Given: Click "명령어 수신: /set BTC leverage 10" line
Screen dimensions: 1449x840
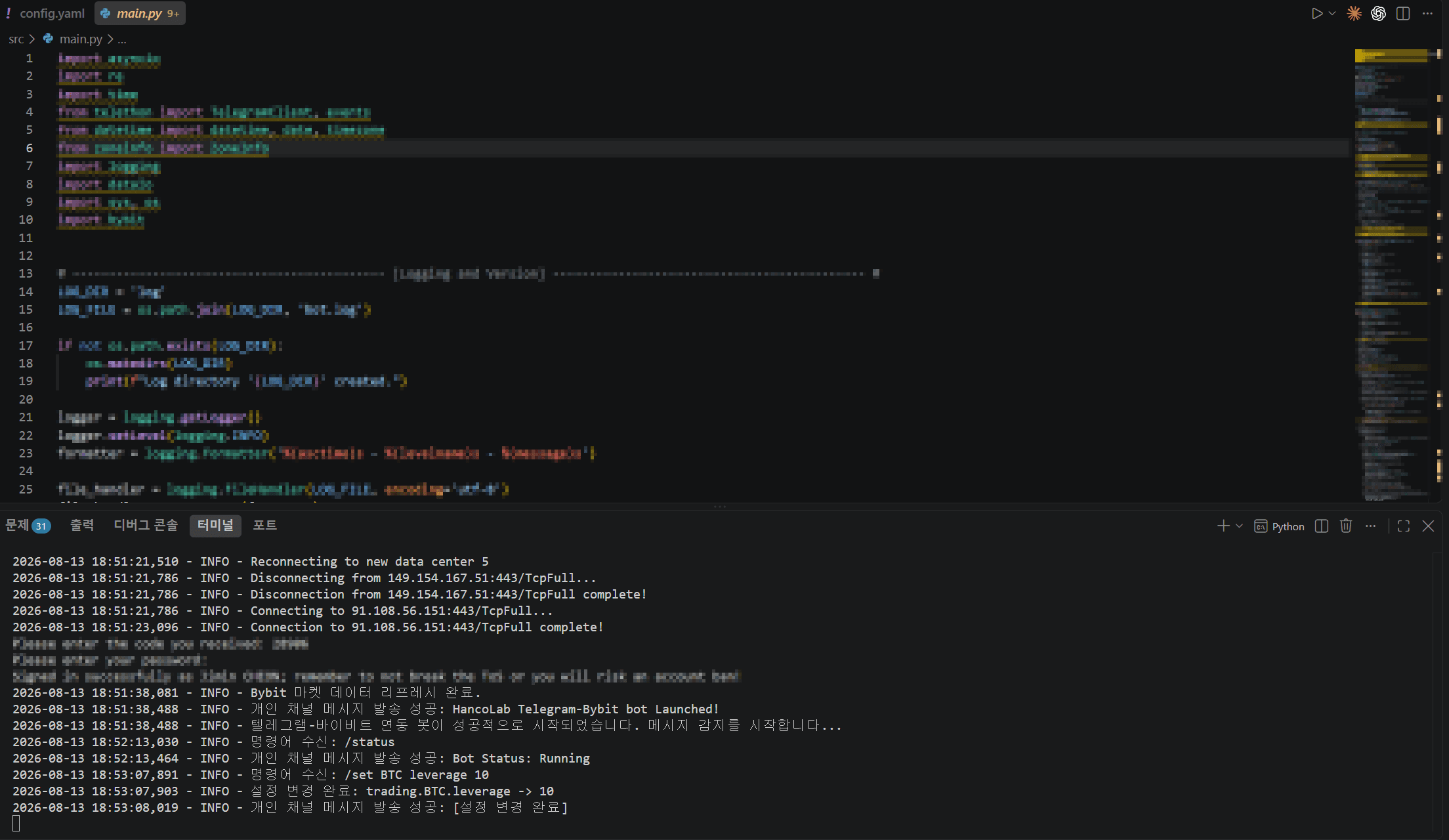Looking at the screenshot, I should point(251,775).
